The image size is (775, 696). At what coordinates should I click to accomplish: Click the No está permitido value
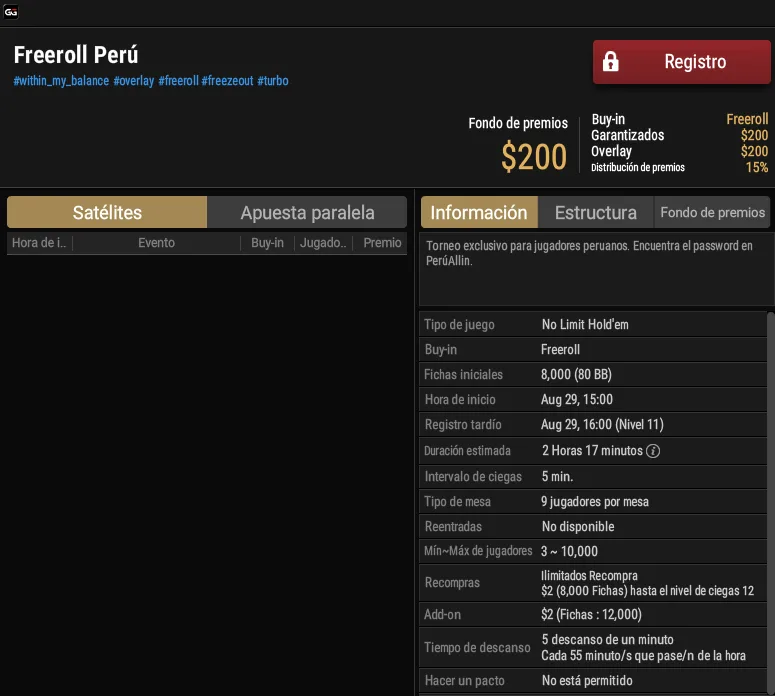tap(587, 681)
